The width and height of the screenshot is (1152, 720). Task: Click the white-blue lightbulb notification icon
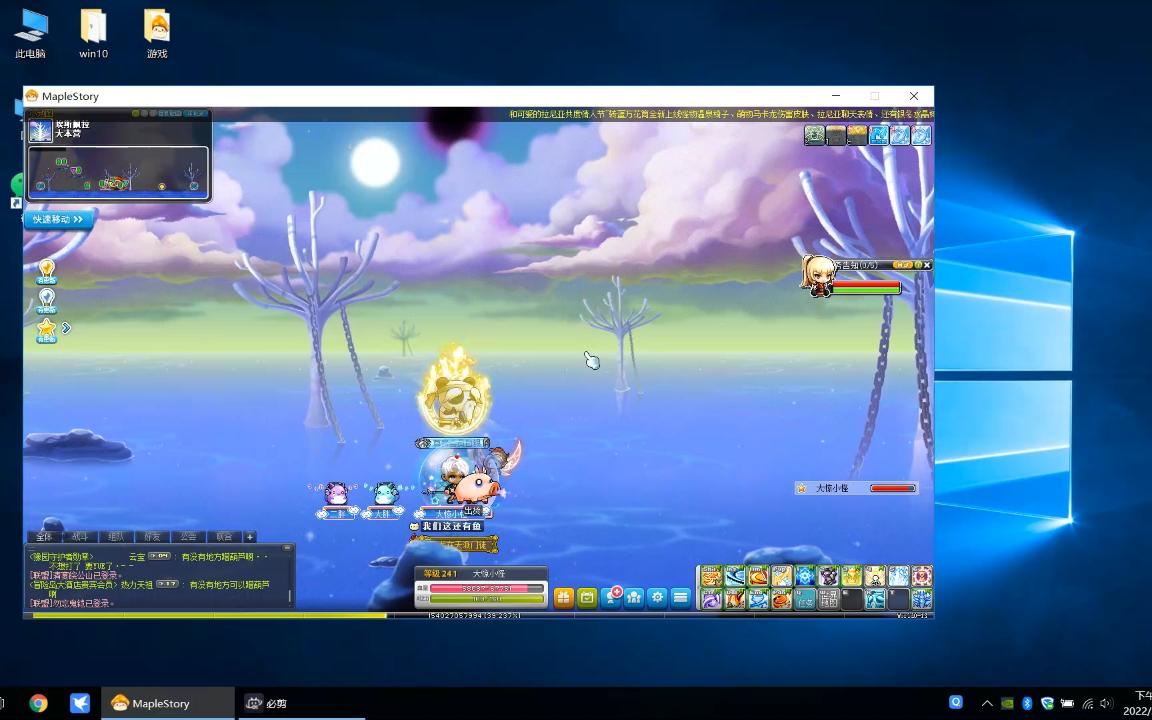[x=47, y=300]
